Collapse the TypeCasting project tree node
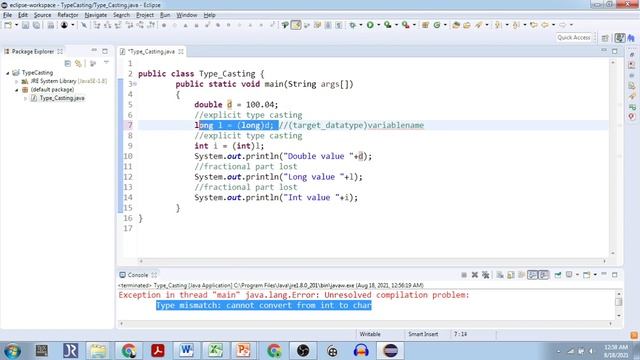Viewport: 640px width, 360px height. coord(8,73)
